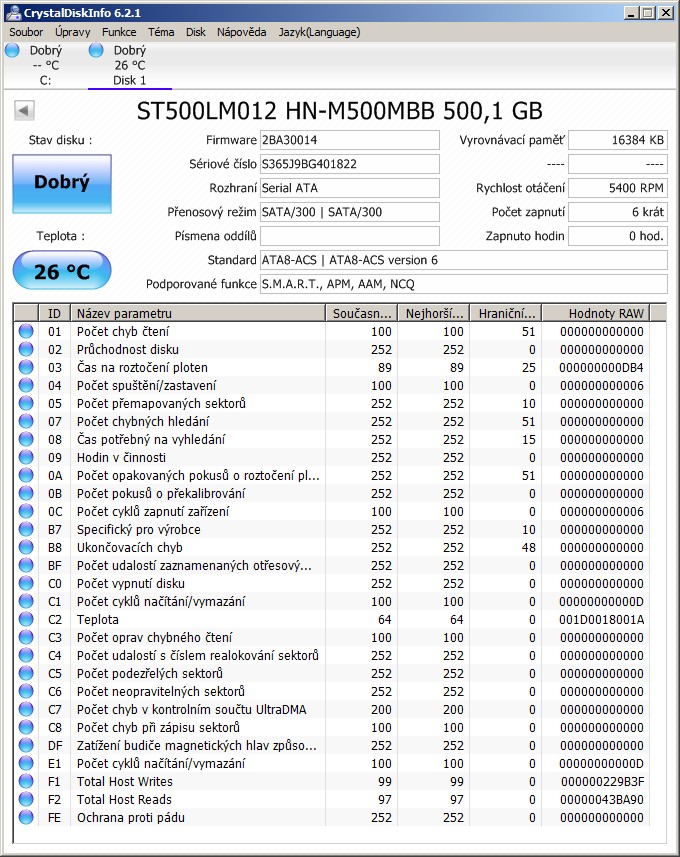Select the Disk 1 tab
This screenshot has width=680, height=857.
point(130,66)
